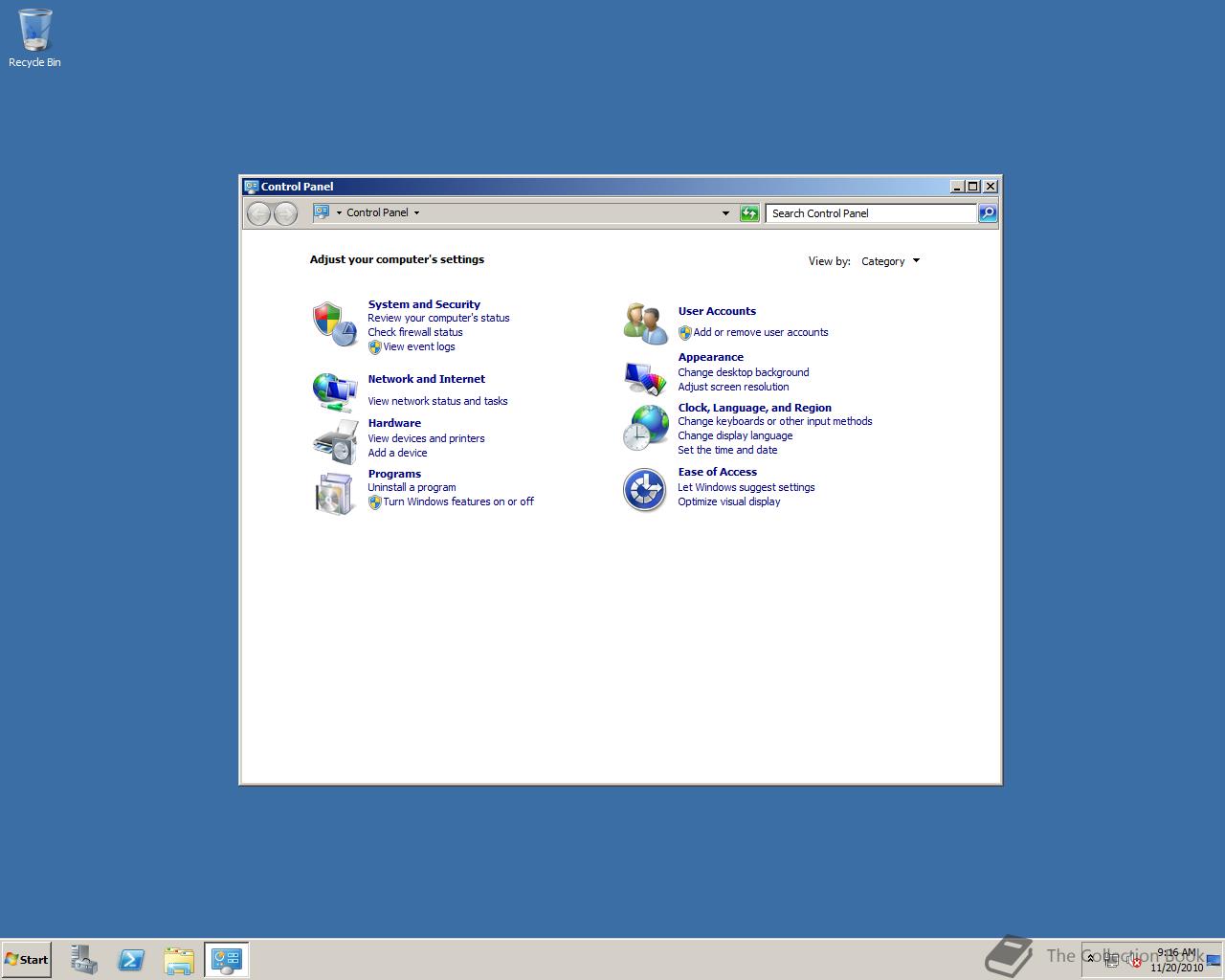Click Set the time and date
The image size is (1225, 980).
coord(727,450)
